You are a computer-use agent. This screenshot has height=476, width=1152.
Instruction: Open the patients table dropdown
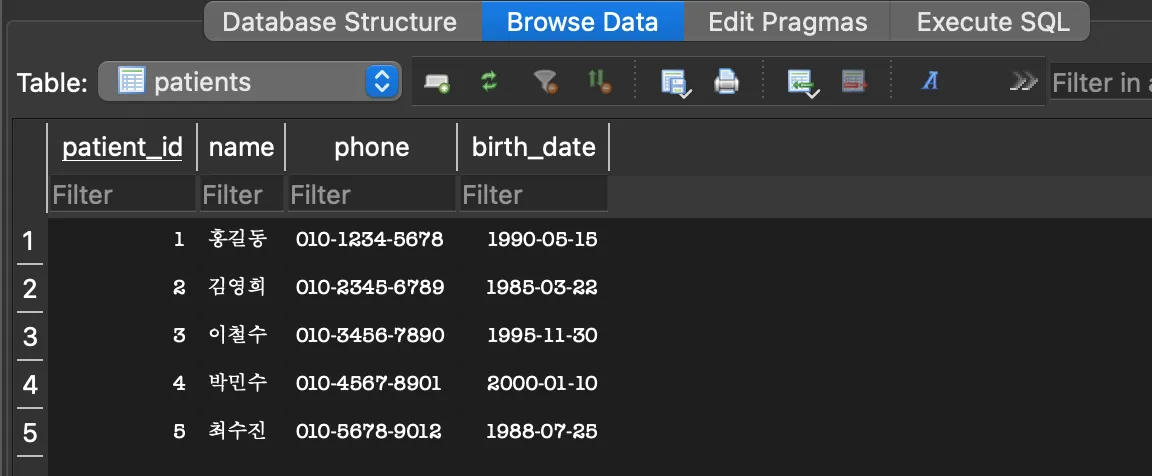(x=250, y=82)
